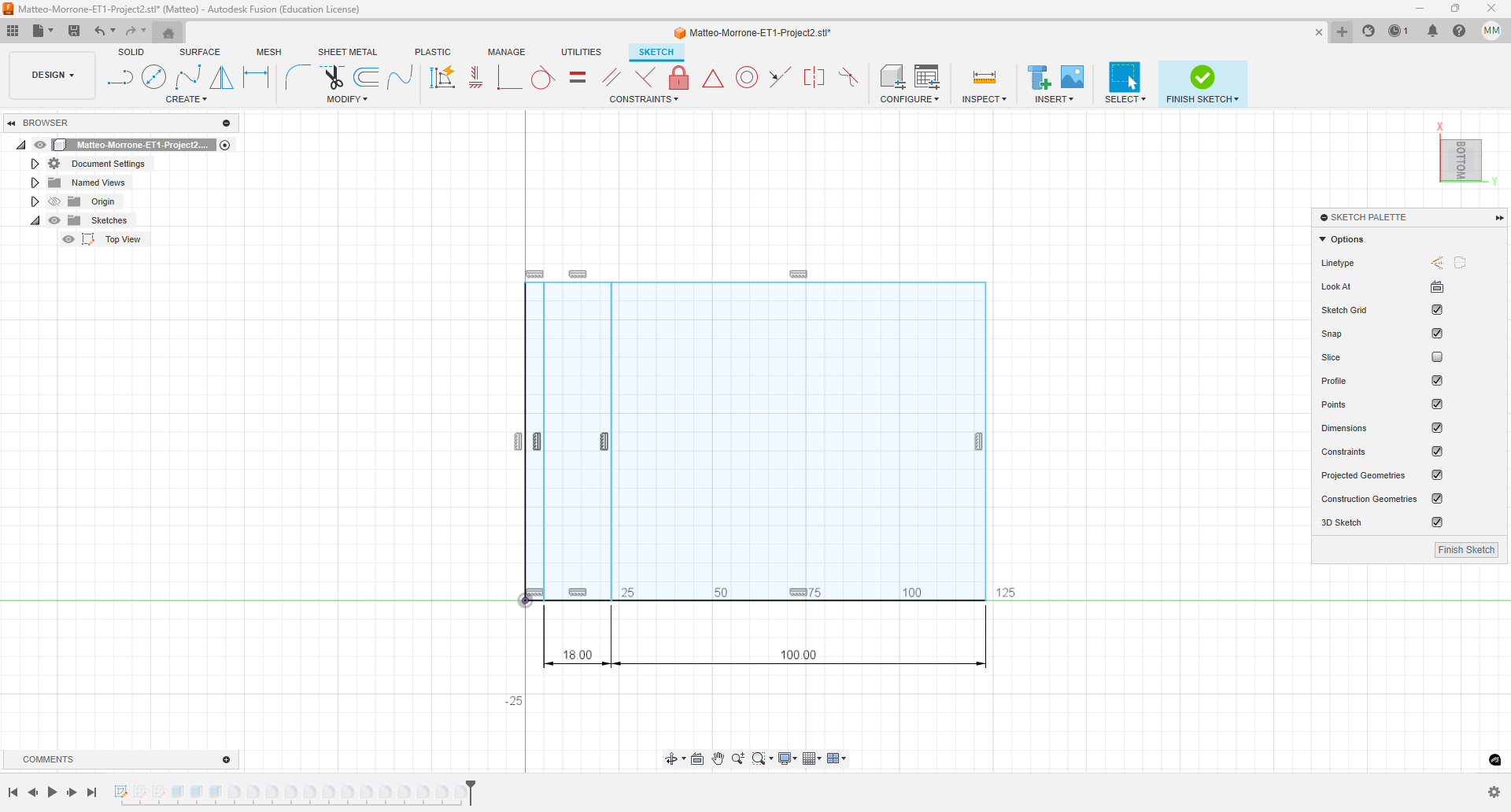Click the Measure tool under Inspect
1511x812 pixels.
(984, 77)
